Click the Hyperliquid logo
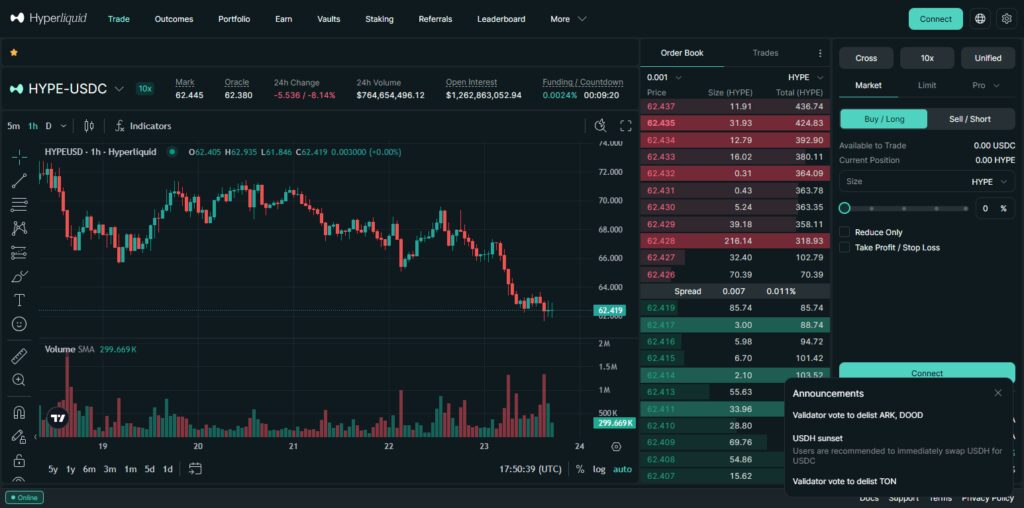Viewport: 1024px width, 508px height. [x=48, y=18]
